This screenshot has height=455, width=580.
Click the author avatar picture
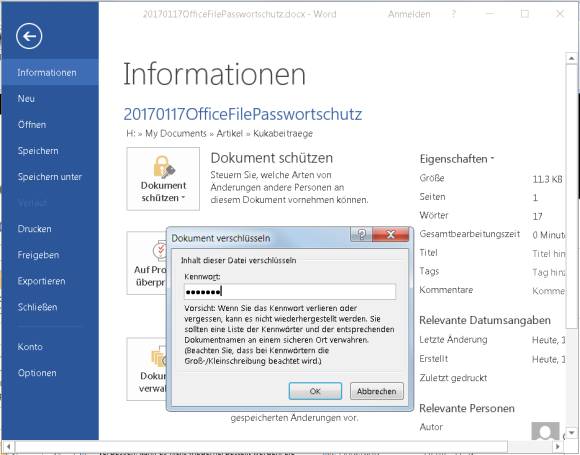point(545,431)
